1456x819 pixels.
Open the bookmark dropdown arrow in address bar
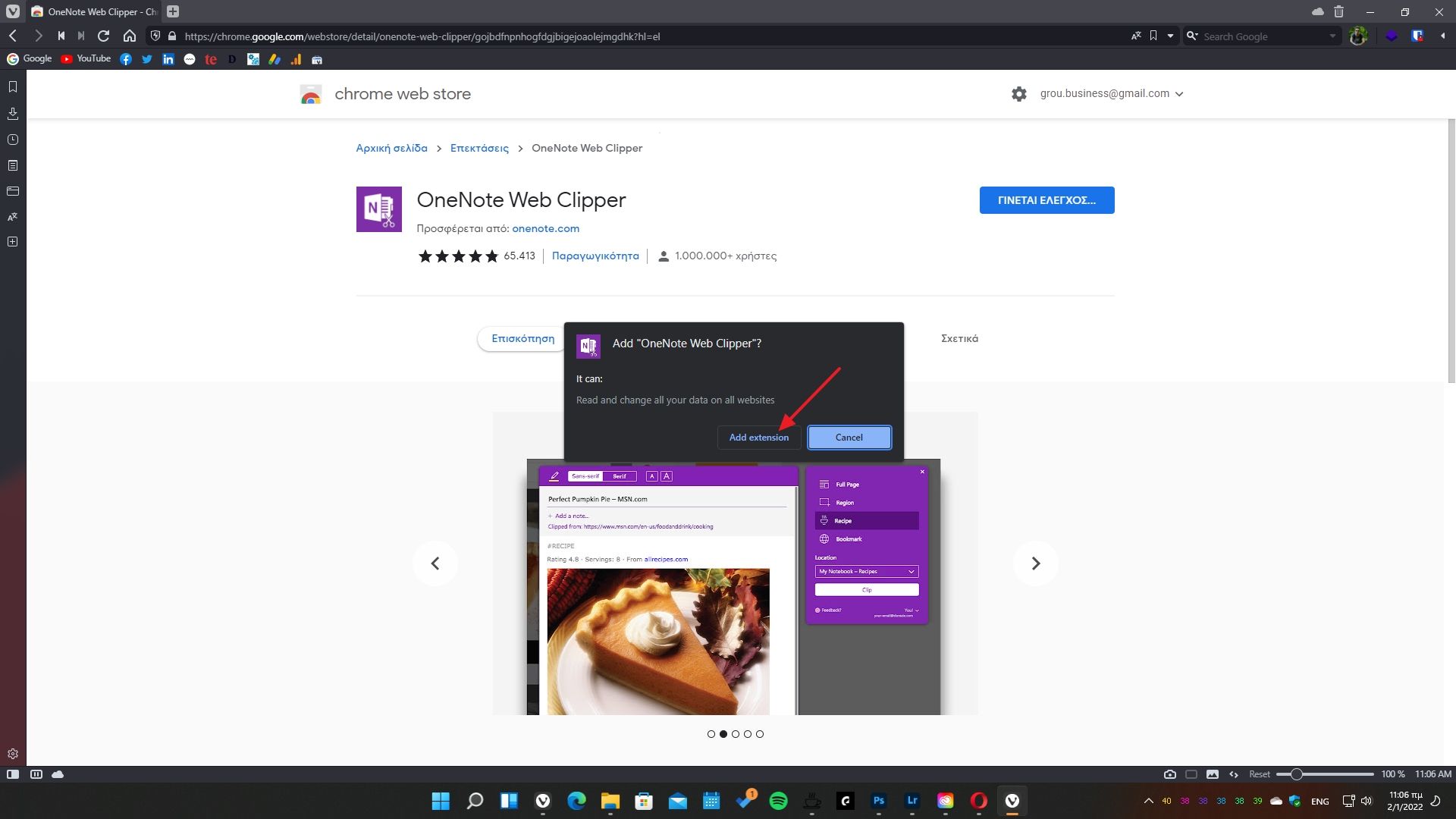(1170, 36)
